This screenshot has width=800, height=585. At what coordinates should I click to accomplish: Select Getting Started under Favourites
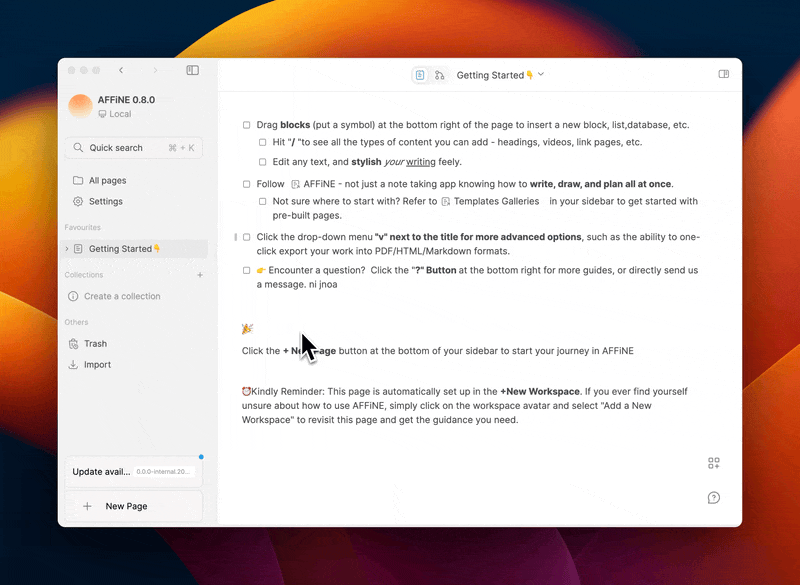click(134, 249)
